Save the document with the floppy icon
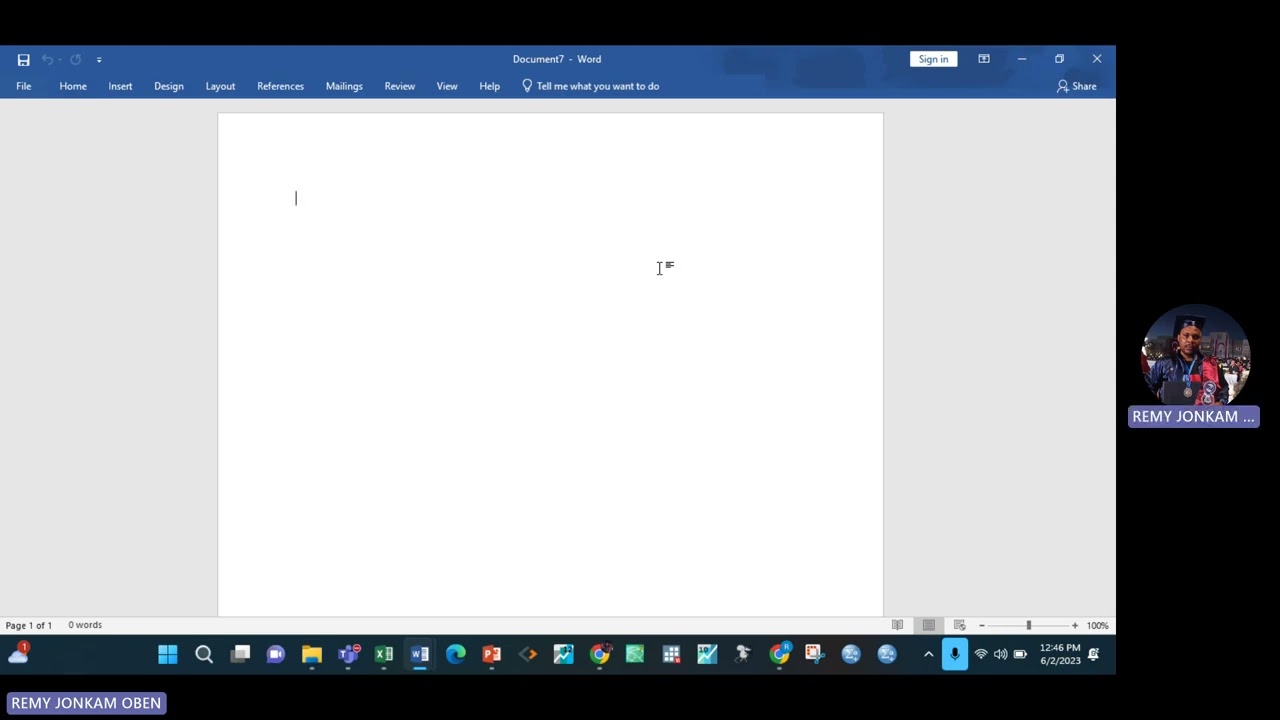Viewport: 1280px width, 720px height. click(x=23, y=60)
